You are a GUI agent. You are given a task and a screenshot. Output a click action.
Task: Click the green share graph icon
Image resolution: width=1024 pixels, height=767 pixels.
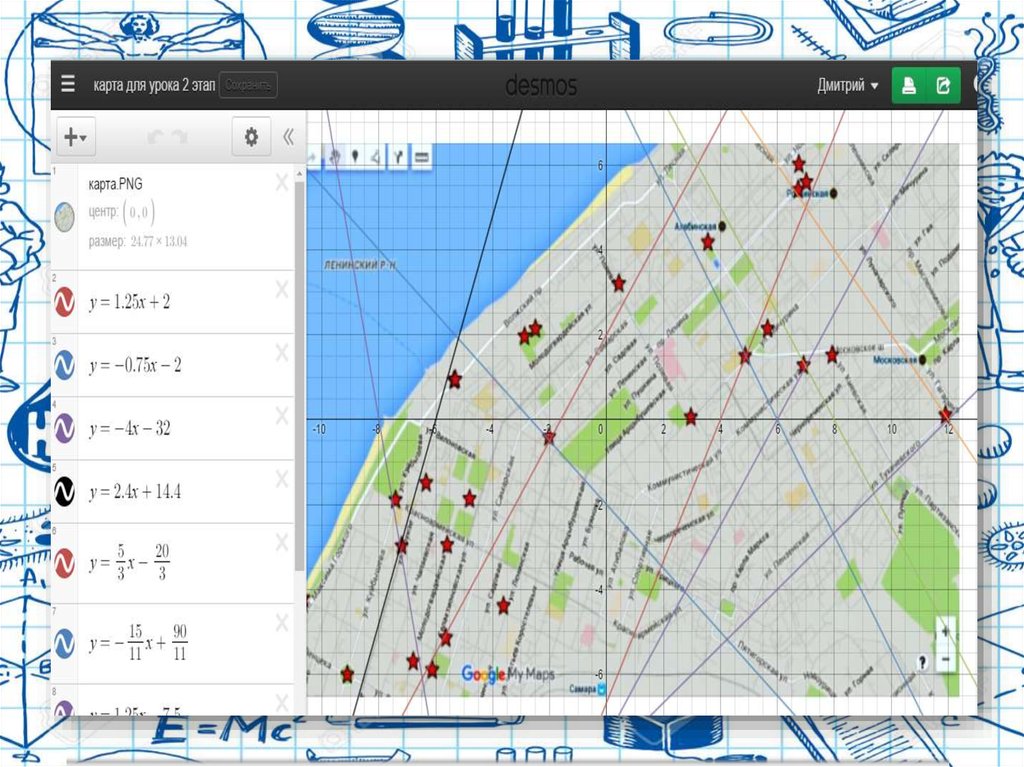click(942, 86)
